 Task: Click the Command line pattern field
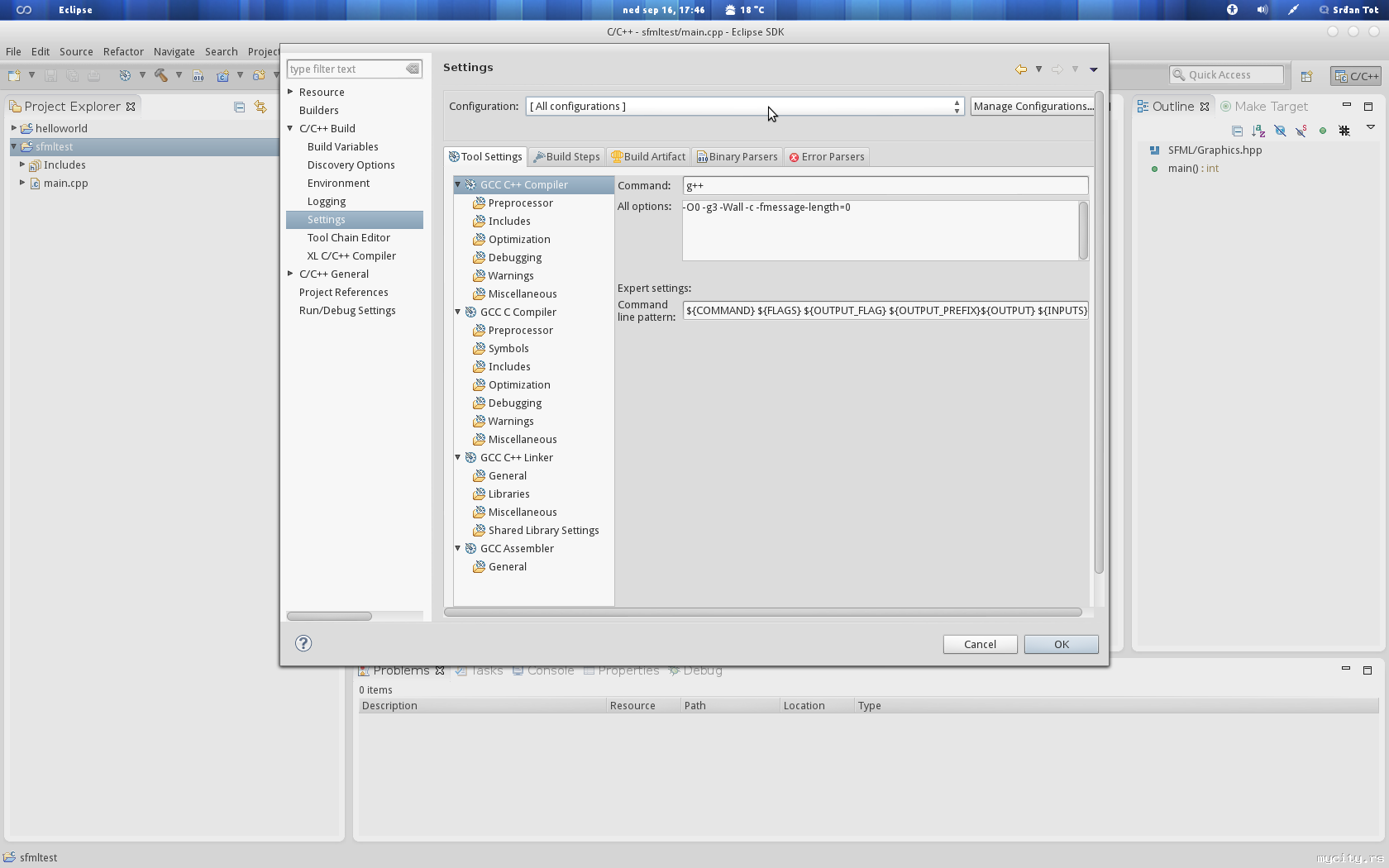click(x=885, y=311)
